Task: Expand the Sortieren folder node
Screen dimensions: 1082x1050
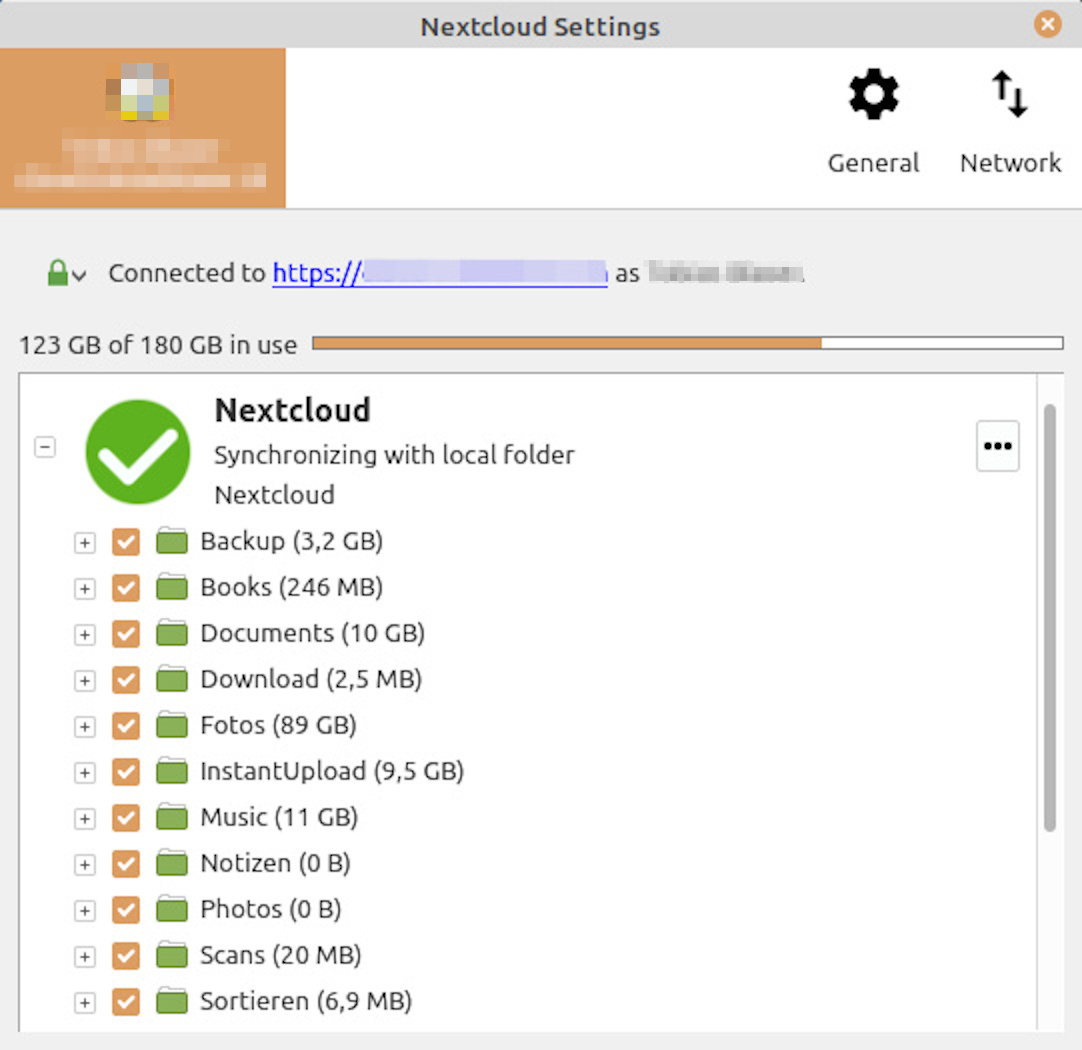Action: pyautogui.click(x=85, y=1002)
